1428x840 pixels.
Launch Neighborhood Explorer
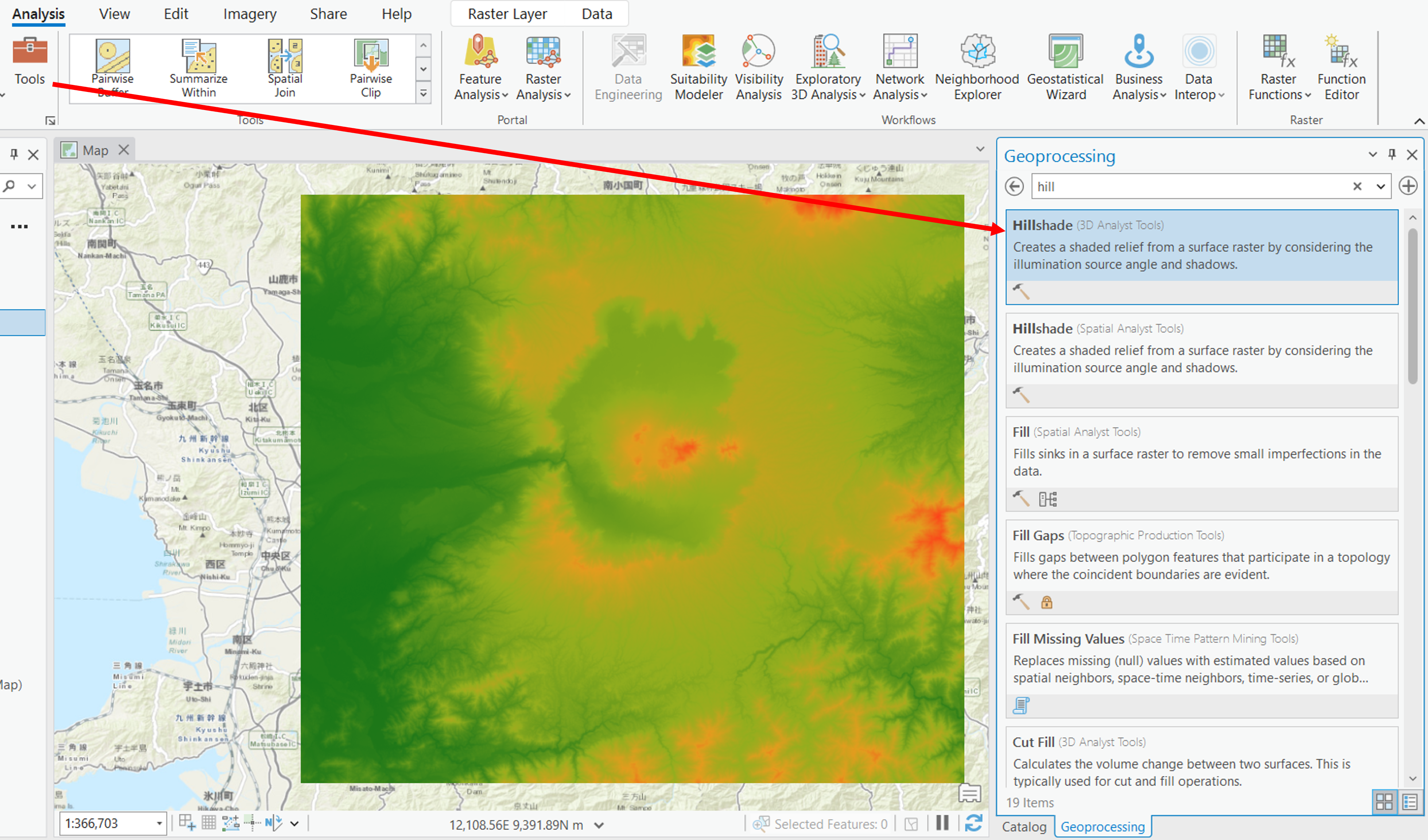(x=977, y=68)
